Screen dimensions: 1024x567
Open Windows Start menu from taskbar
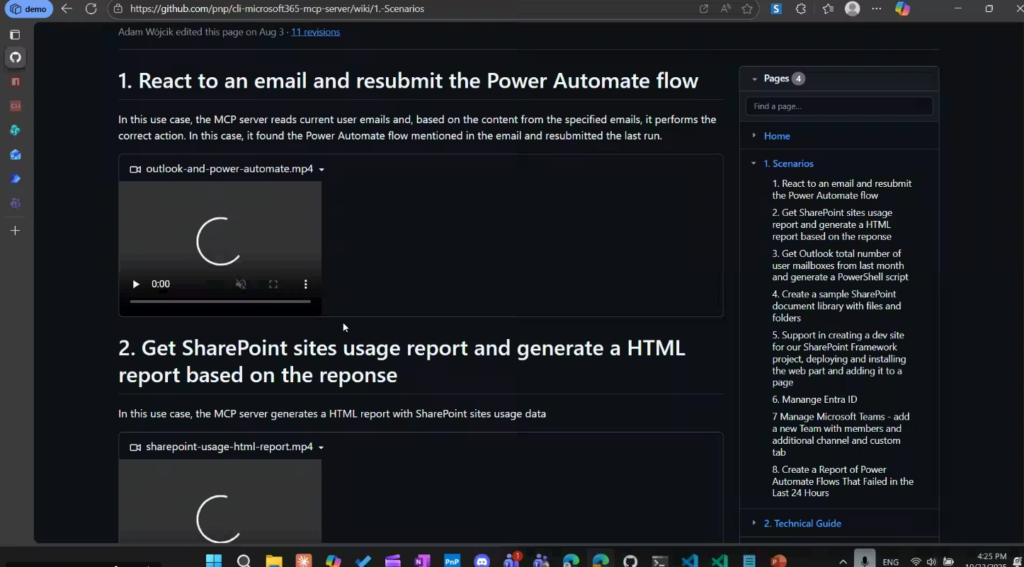[x=213, y=561]
